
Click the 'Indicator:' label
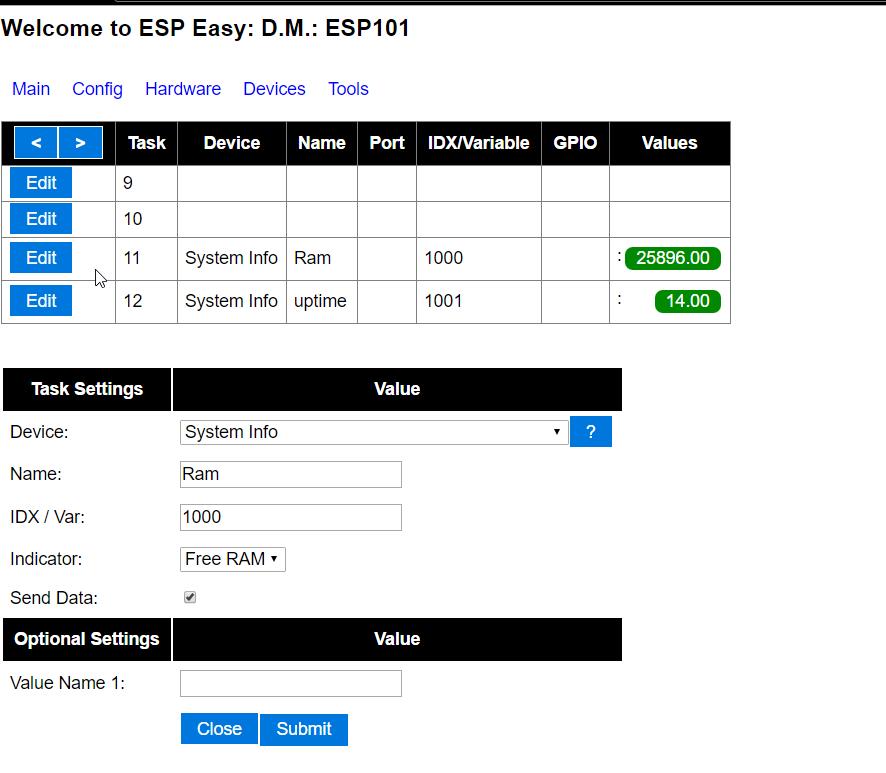point(46,559)
